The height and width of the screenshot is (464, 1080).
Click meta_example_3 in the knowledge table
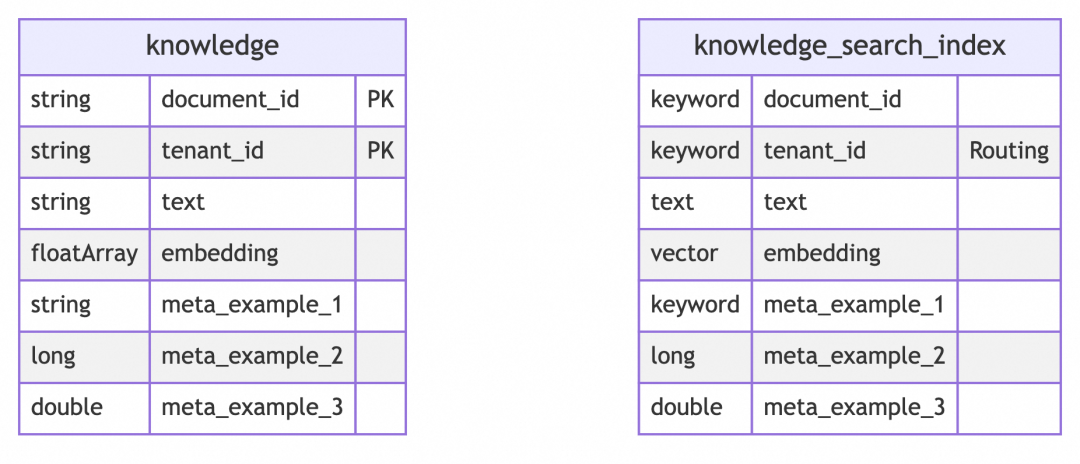[x=252, y=408]
